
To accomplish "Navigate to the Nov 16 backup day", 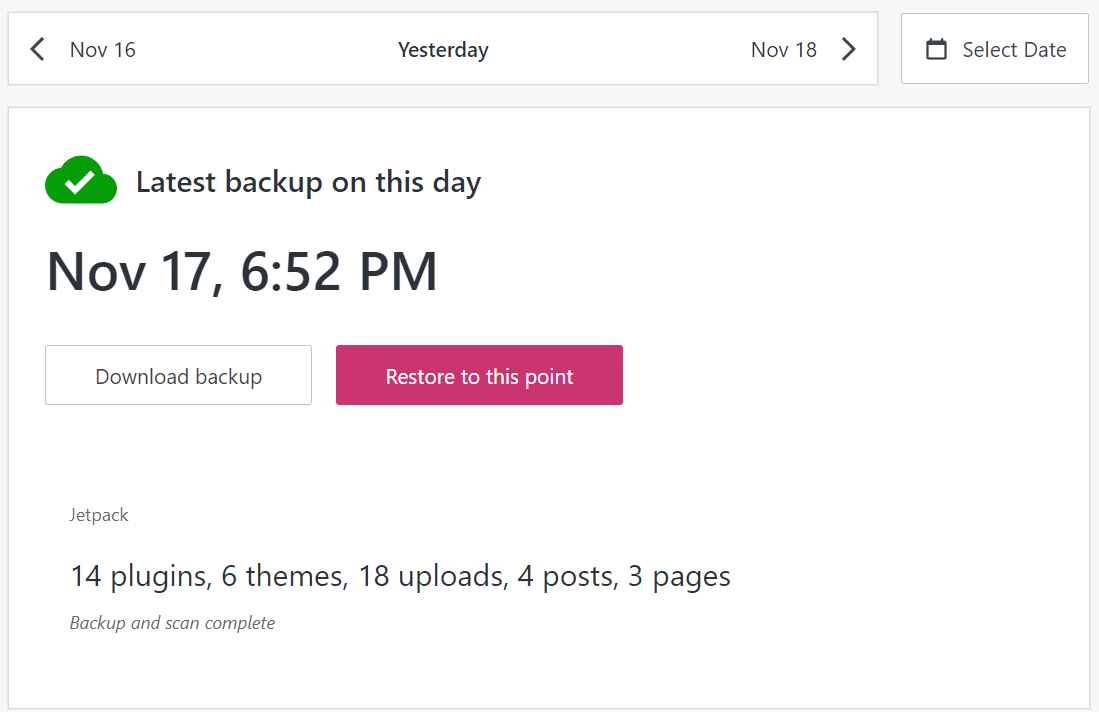I will click(x=102, y=49).
